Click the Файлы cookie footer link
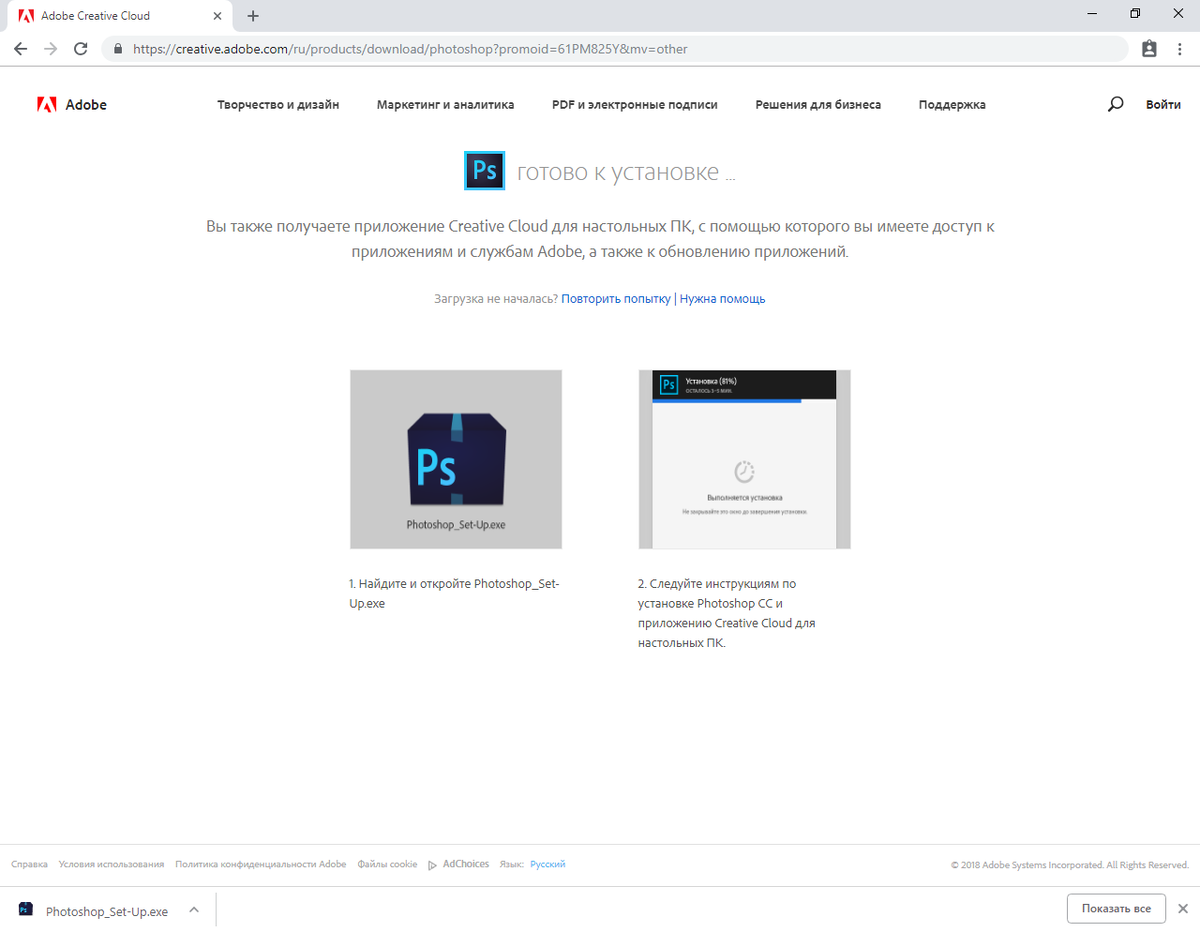Viewport: 1200px width, 932px height. [x=387, y=864]
